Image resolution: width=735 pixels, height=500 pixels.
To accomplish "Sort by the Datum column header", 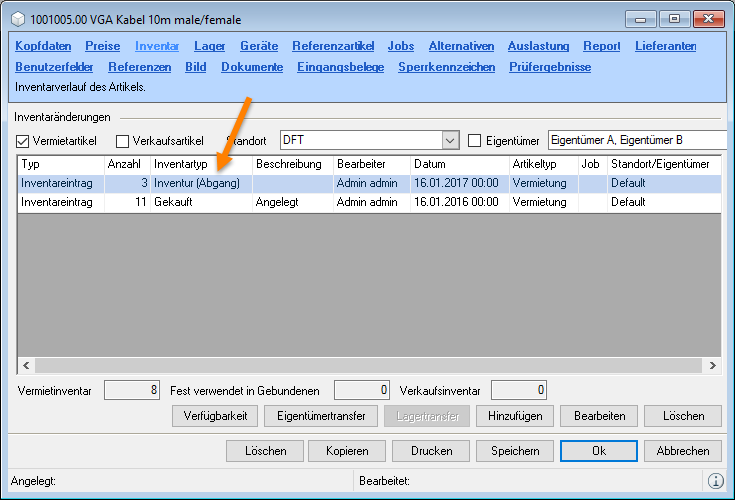I will 458,164.
